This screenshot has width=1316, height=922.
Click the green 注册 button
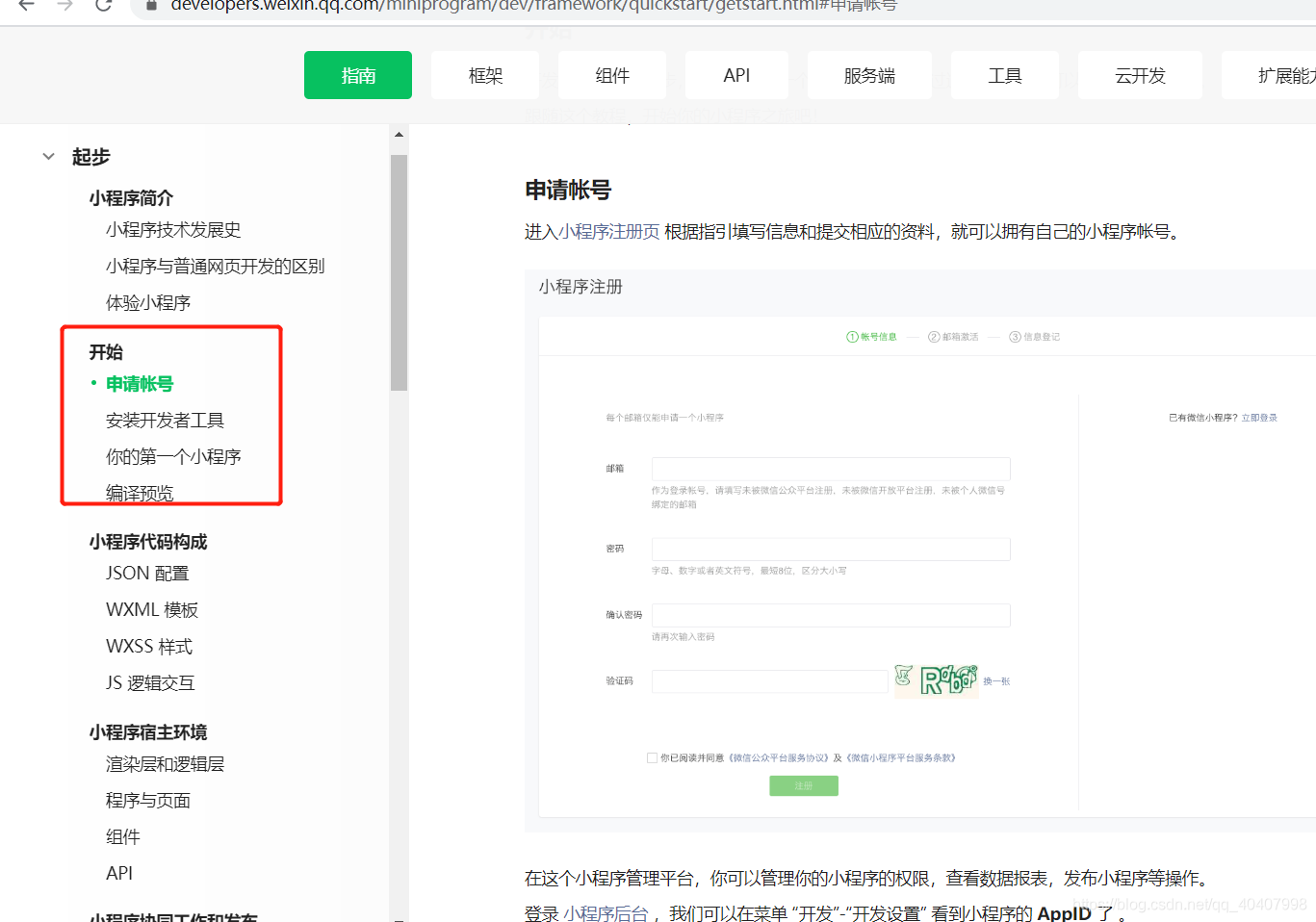[x=804, y=785]
